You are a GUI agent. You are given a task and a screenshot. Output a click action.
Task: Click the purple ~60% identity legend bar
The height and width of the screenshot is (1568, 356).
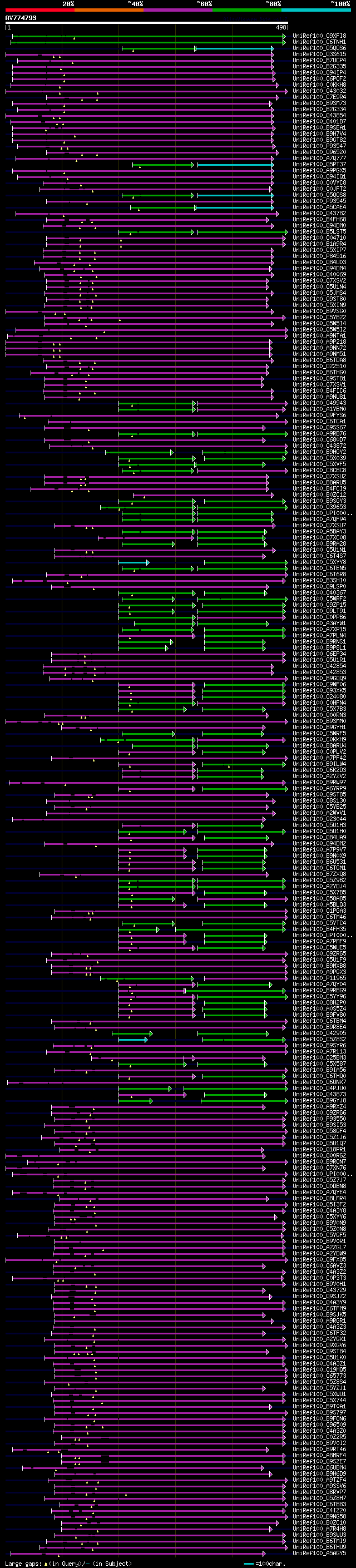click(177, 10)
